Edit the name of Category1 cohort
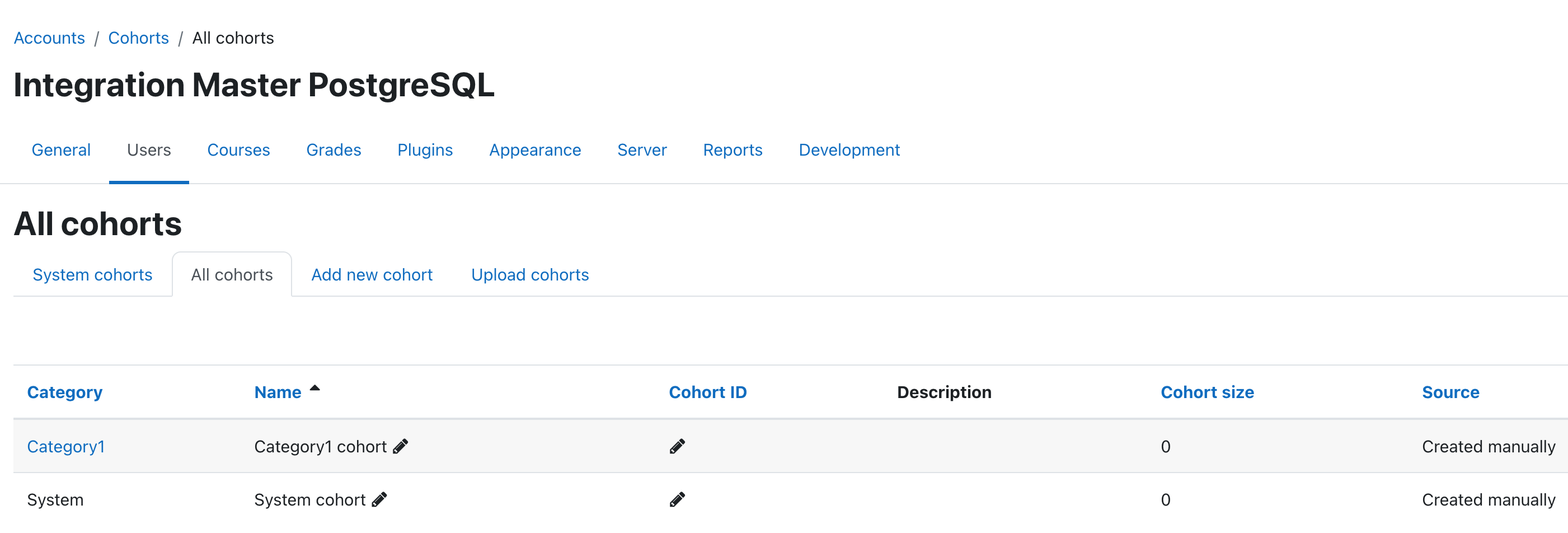The height and width of the screenshot is (533, 1568). coord(400,447)
